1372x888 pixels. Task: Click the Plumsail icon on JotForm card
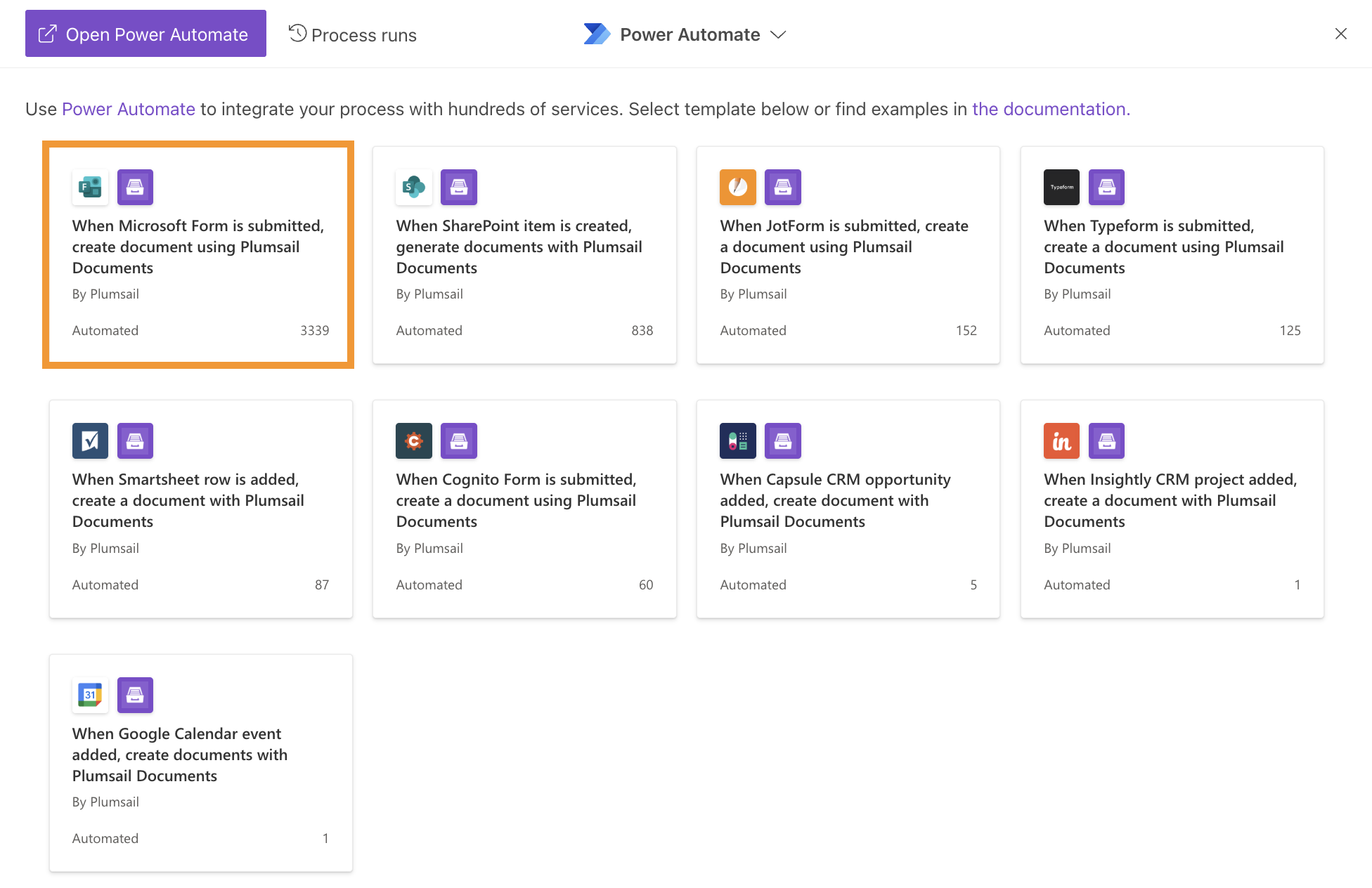click(783, 187)
